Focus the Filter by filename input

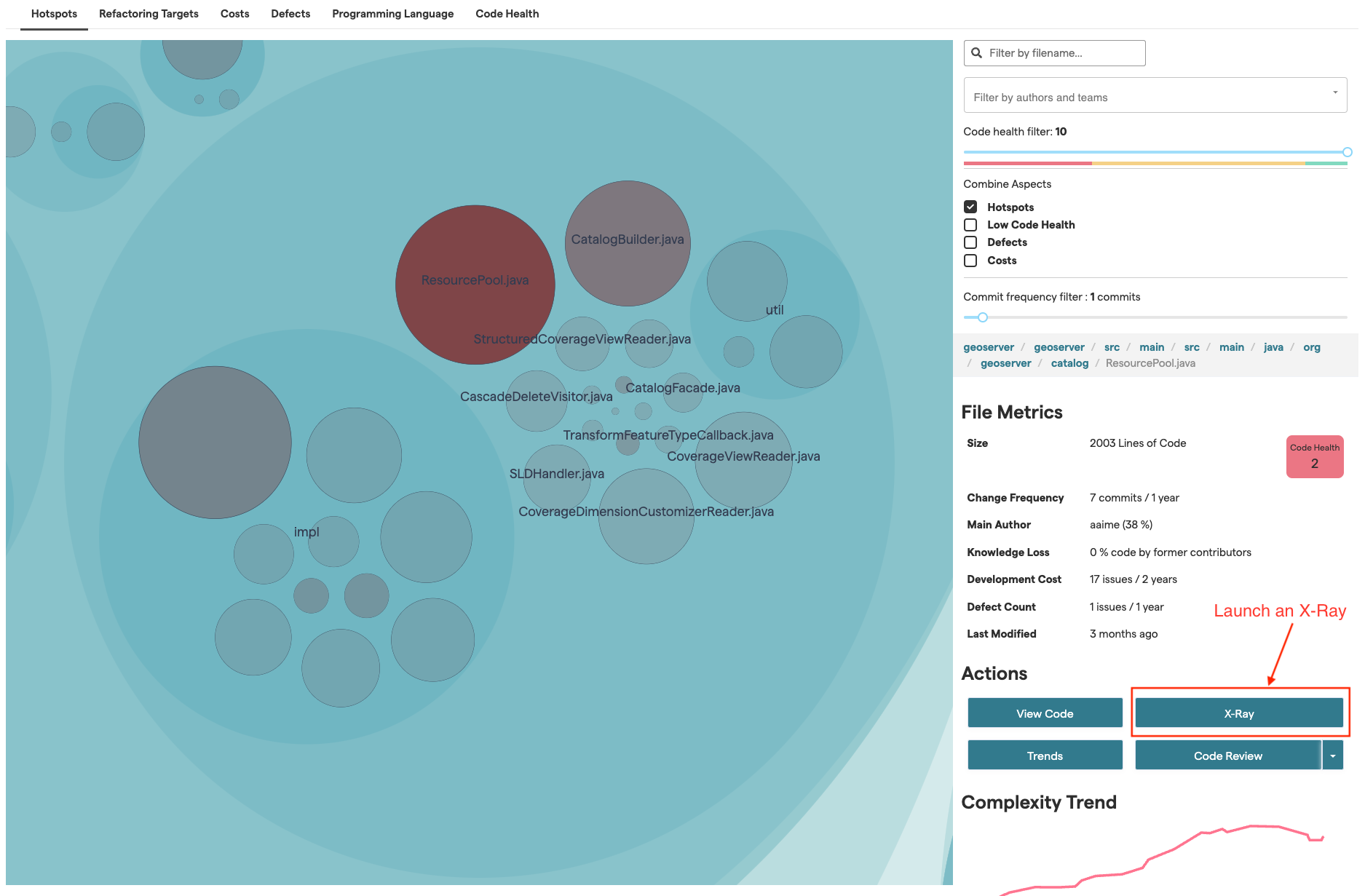click(1063, 53)
